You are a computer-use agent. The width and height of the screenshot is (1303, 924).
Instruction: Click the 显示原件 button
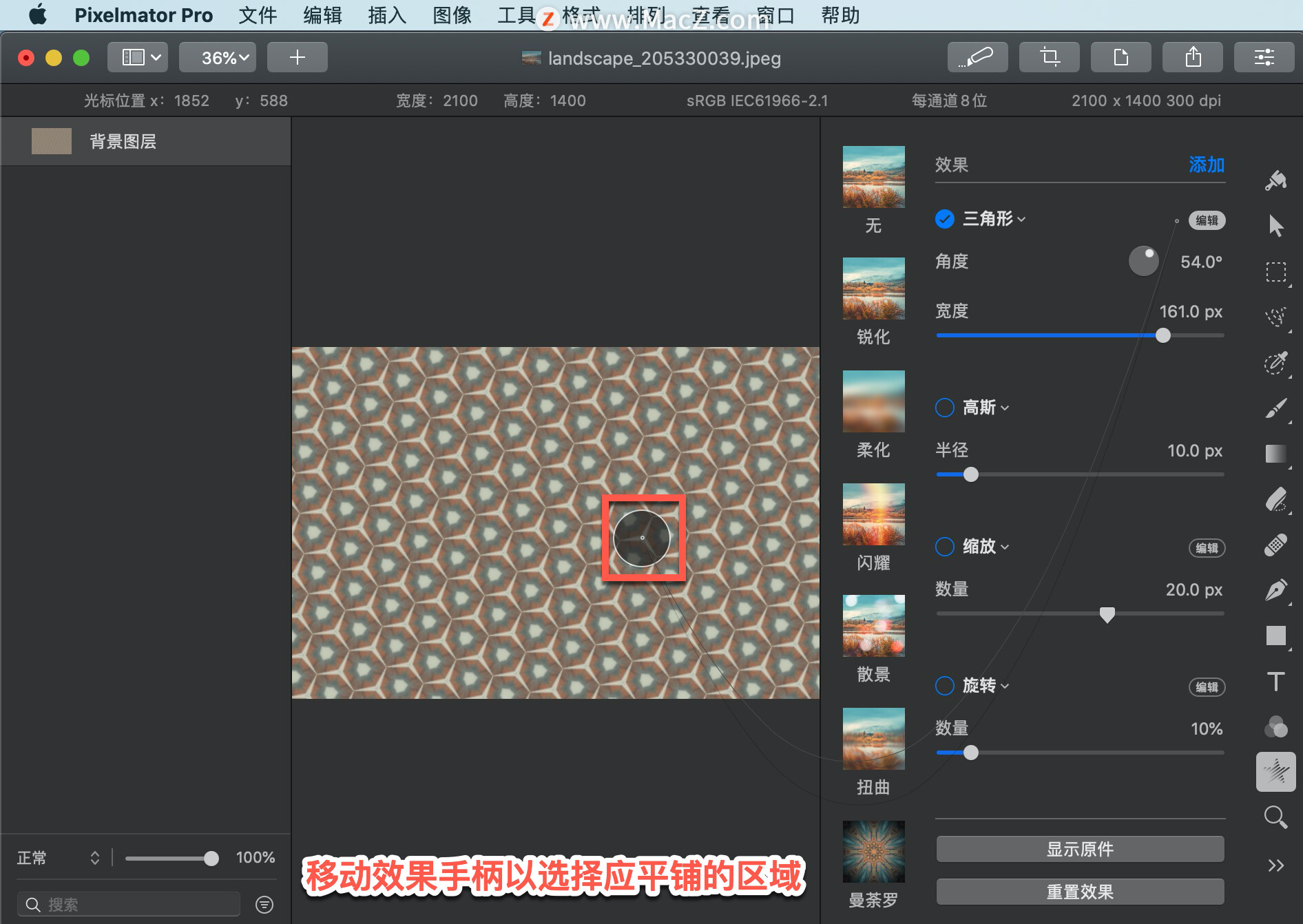[1080, 849]
